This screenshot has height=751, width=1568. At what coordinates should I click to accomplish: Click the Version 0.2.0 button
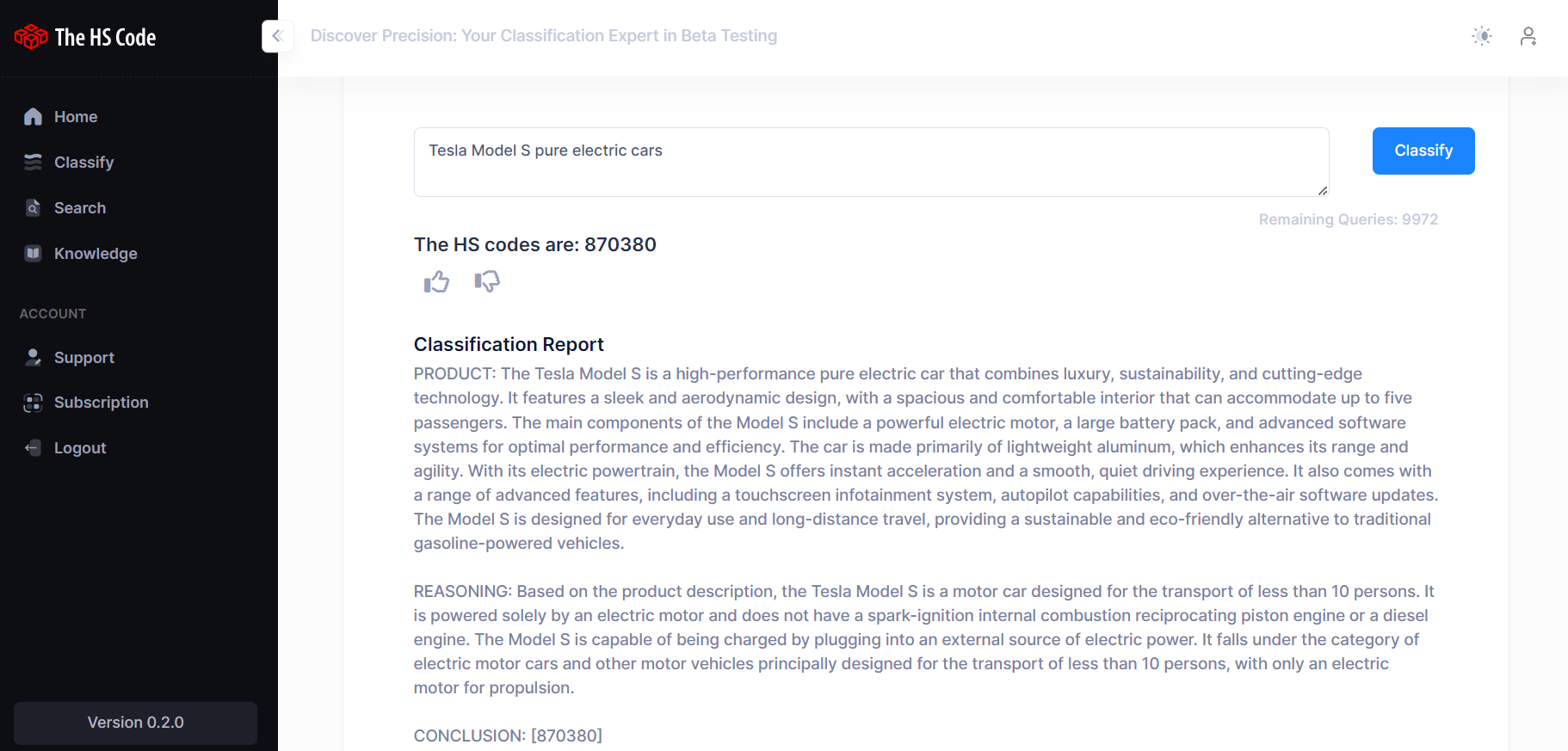(135, 723)
